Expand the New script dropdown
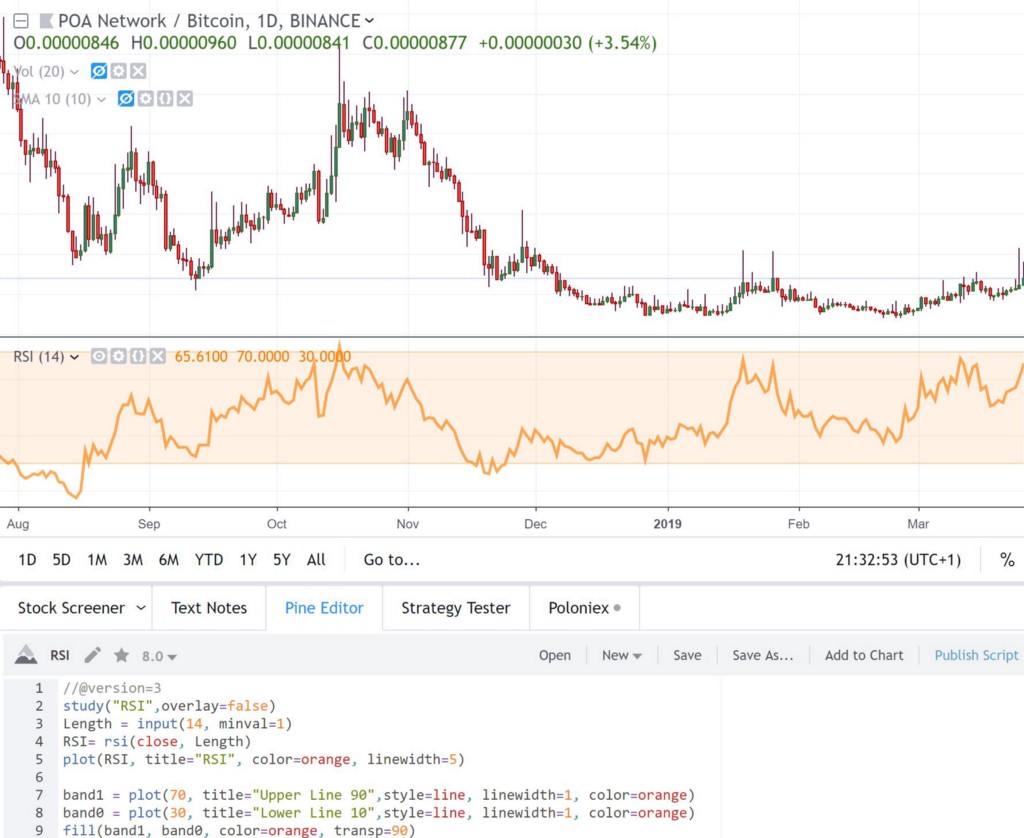The image size is (1024, 838). (x=622, y=655)
